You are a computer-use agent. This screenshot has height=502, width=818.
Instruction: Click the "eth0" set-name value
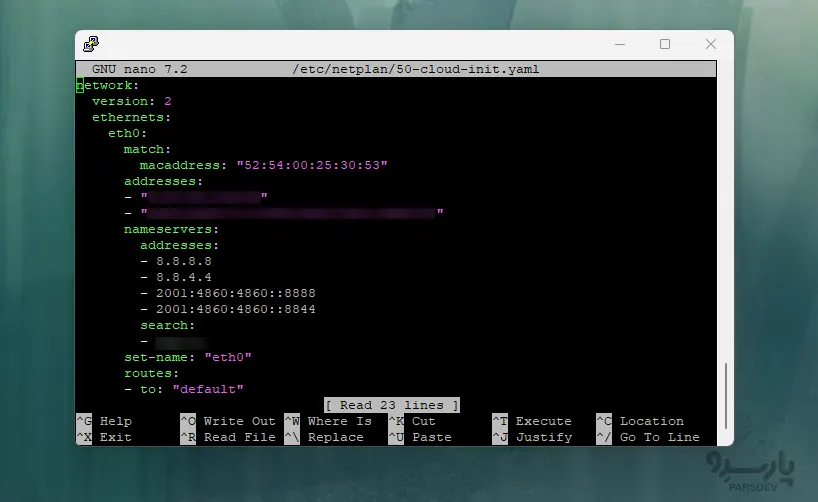[228, 357]
